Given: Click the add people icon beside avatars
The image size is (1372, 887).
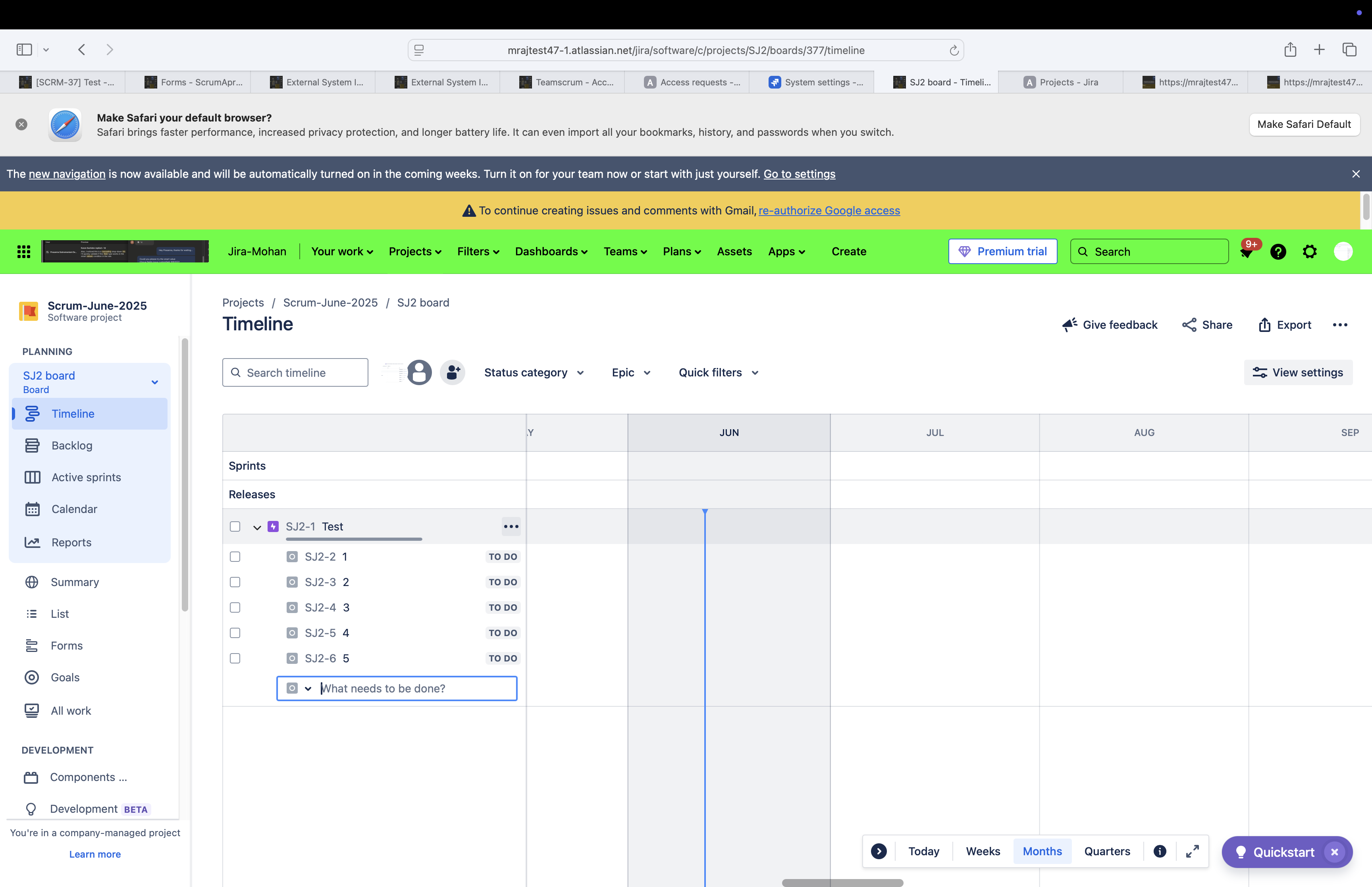Looking at the screenshot, I should click(x=453, y=372).
